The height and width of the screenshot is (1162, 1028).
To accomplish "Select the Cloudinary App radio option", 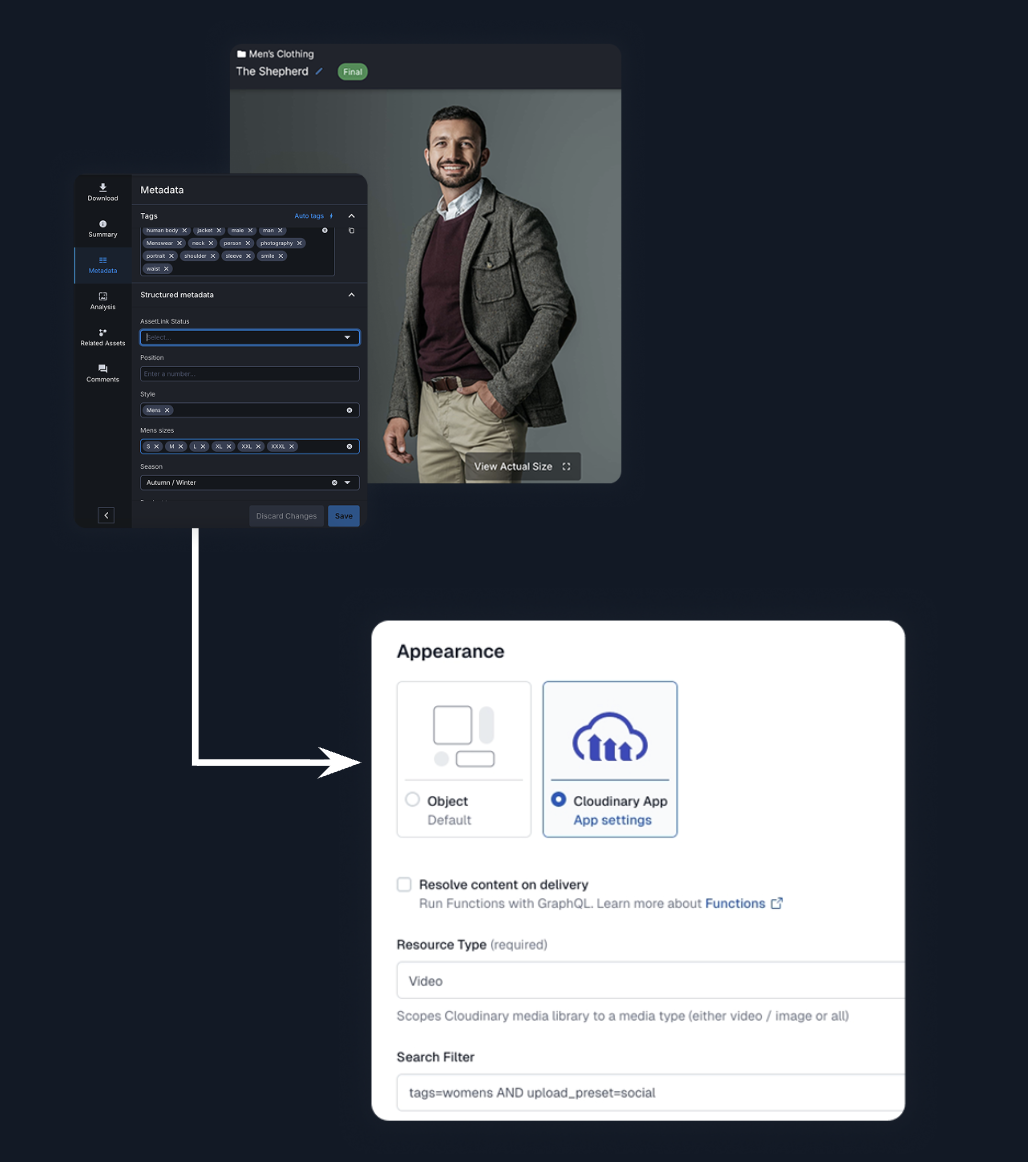I will (558, 800).
